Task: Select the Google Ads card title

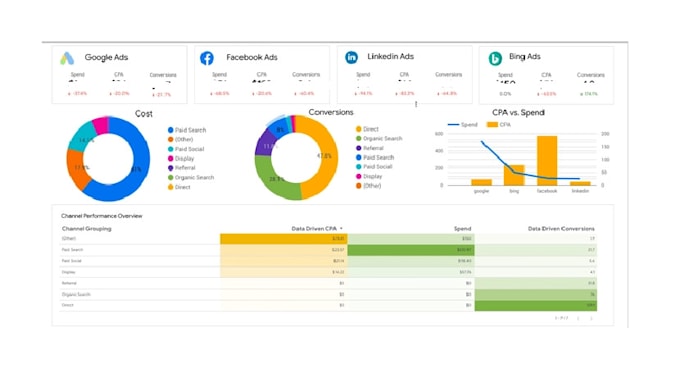Action: click(106, 57)
